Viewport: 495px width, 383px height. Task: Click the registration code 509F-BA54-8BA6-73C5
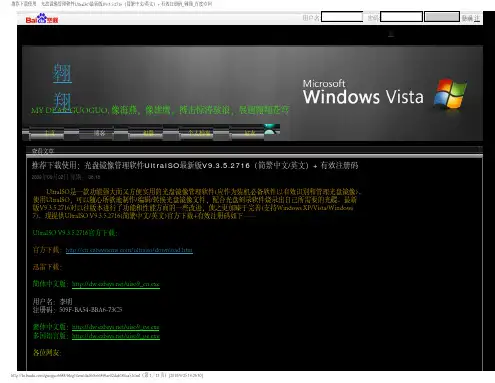coord(91,310)
